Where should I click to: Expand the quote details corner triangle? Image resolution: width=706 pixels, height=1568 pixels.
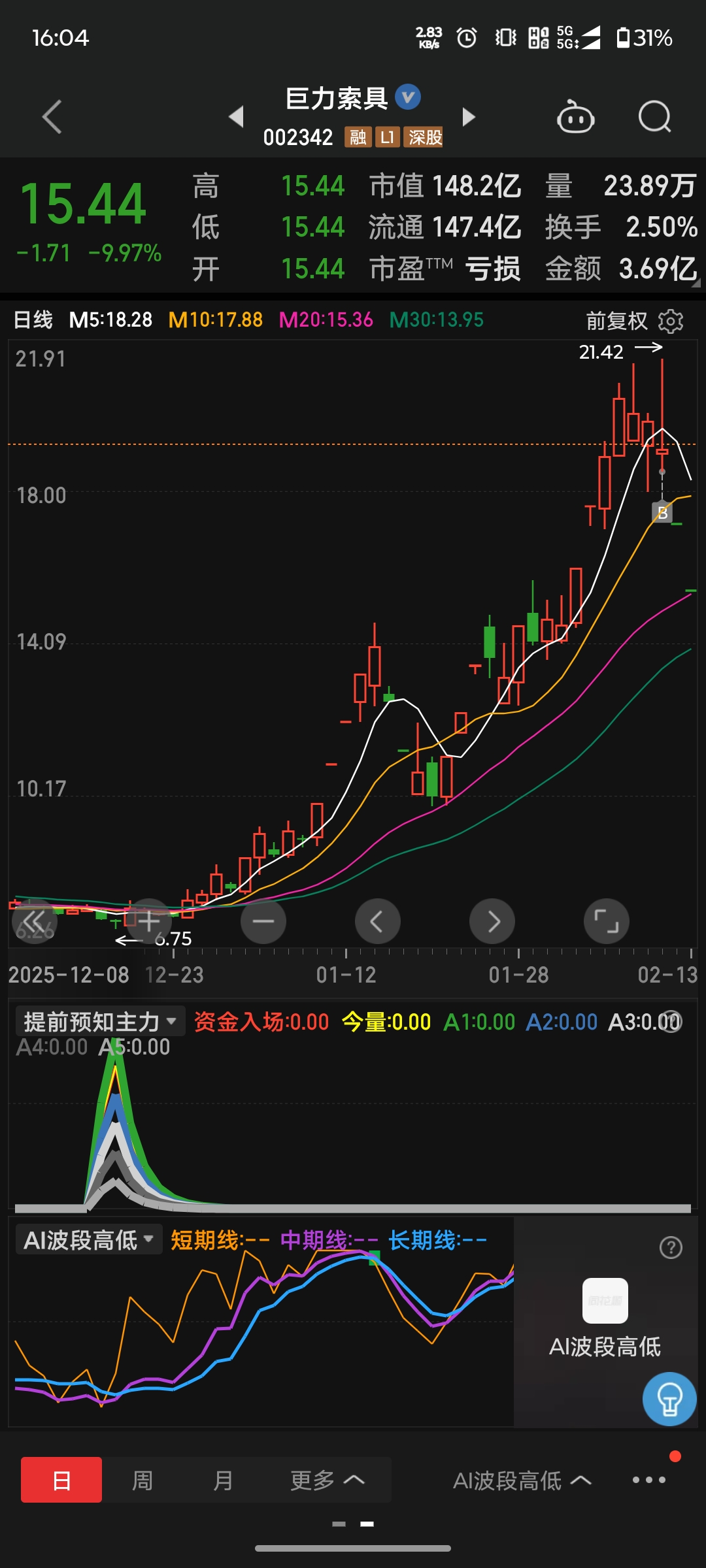click(696, 283)
